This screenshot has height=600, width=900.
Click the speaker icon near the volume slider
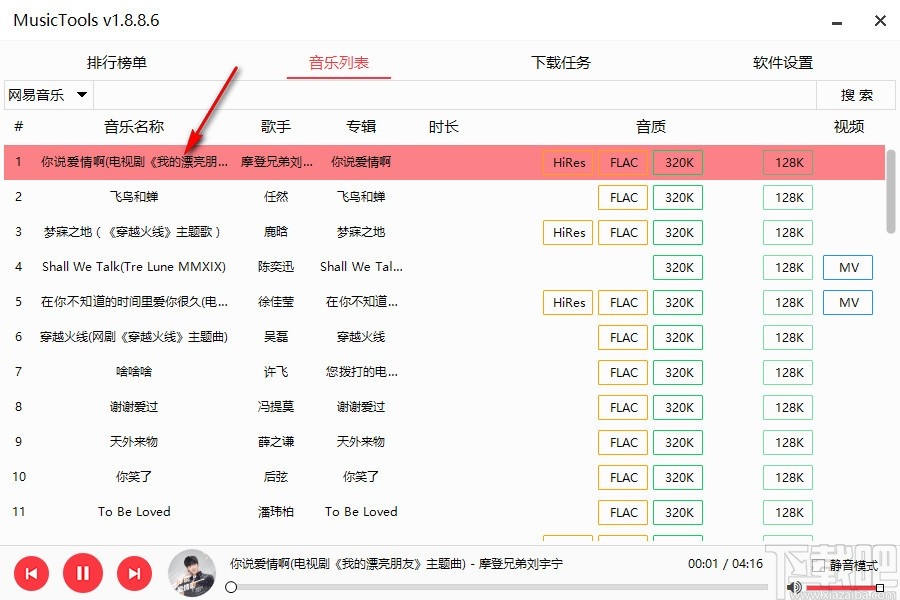click(795, 587)
